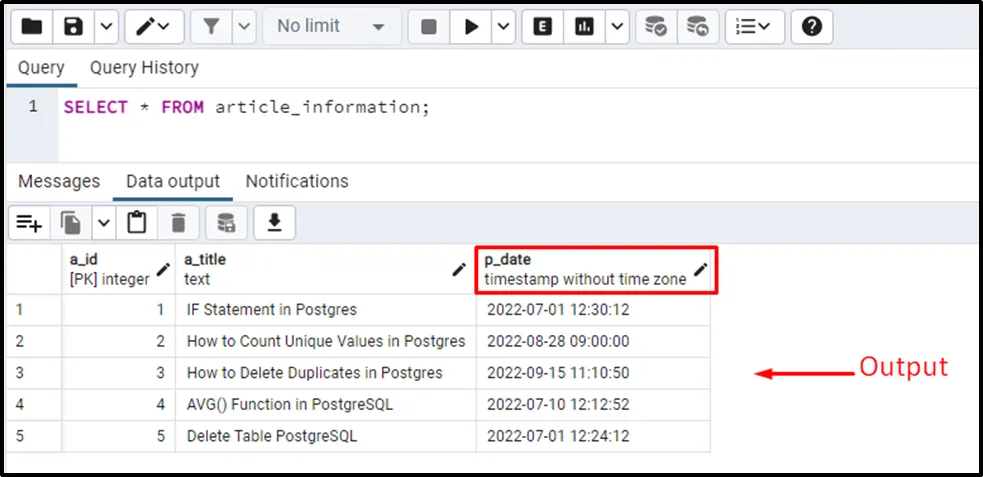Open the save options dropdown arrow
The height and width of the screenshot is (477, 983).
(x=105, y=27)
